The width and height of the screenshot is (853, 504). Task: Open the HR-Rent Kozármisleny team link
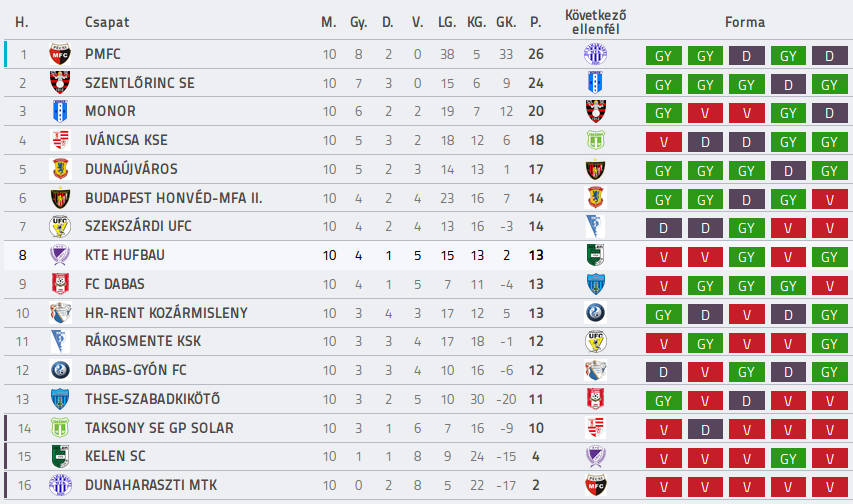pyautogui.click(x=166, y=313)
